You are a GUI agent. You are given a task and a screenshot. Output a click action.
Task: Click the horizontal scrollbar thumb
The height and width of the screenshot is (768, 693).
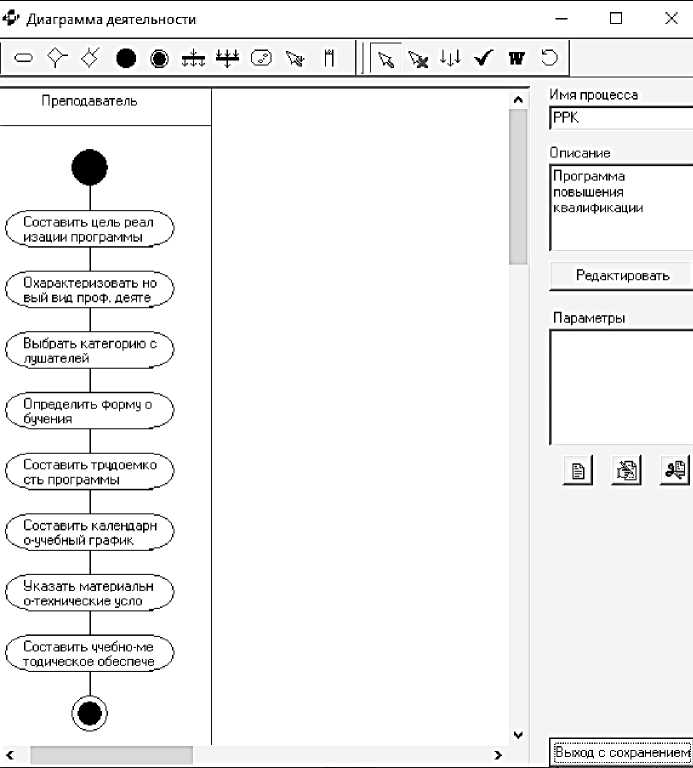click(x=112, y=755)
